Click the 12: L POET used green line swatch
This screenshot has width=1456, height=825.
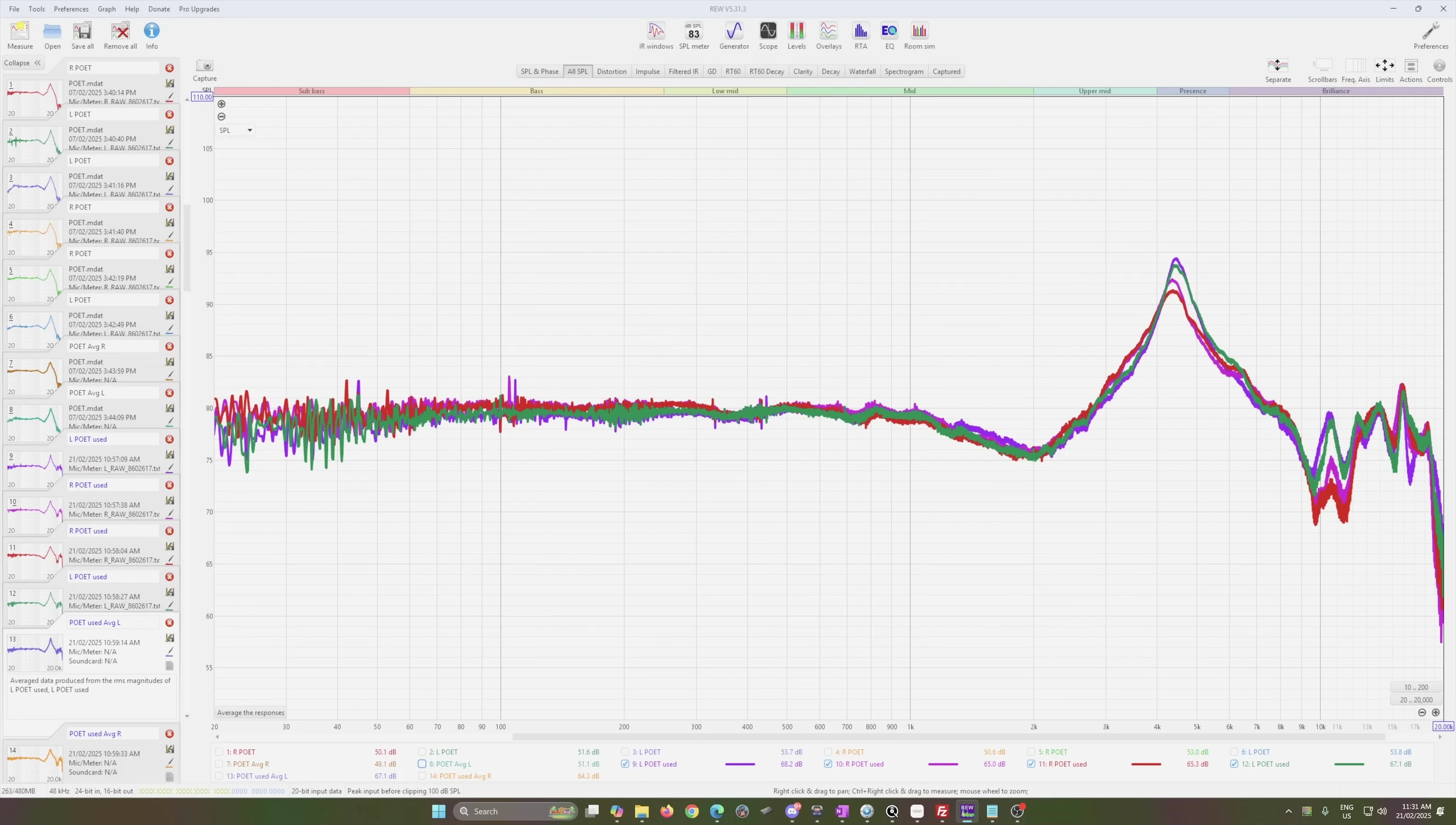tap(1349, 764)
